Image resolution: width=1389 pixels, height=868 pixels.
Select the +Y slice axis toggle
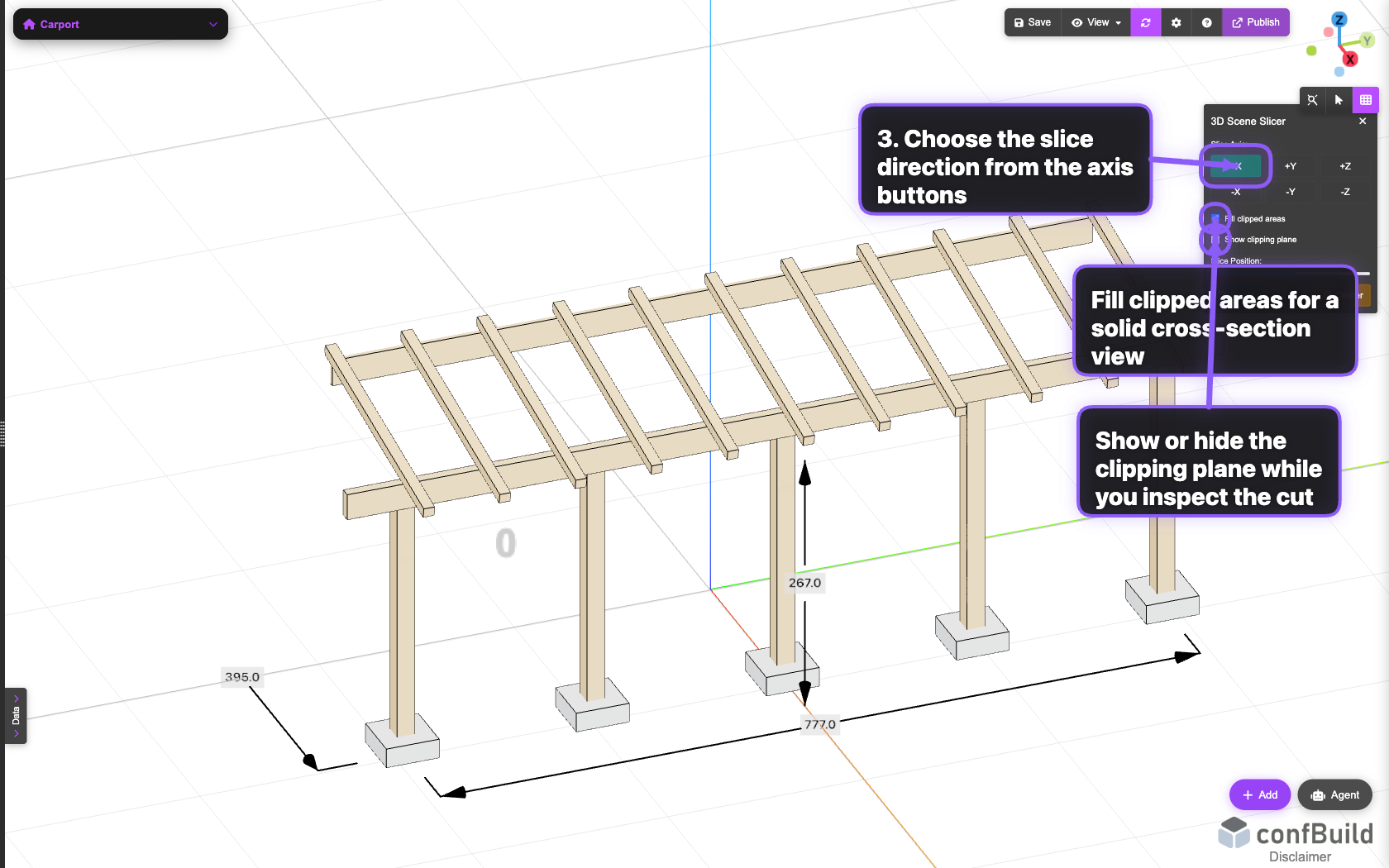click(1291, 166)
